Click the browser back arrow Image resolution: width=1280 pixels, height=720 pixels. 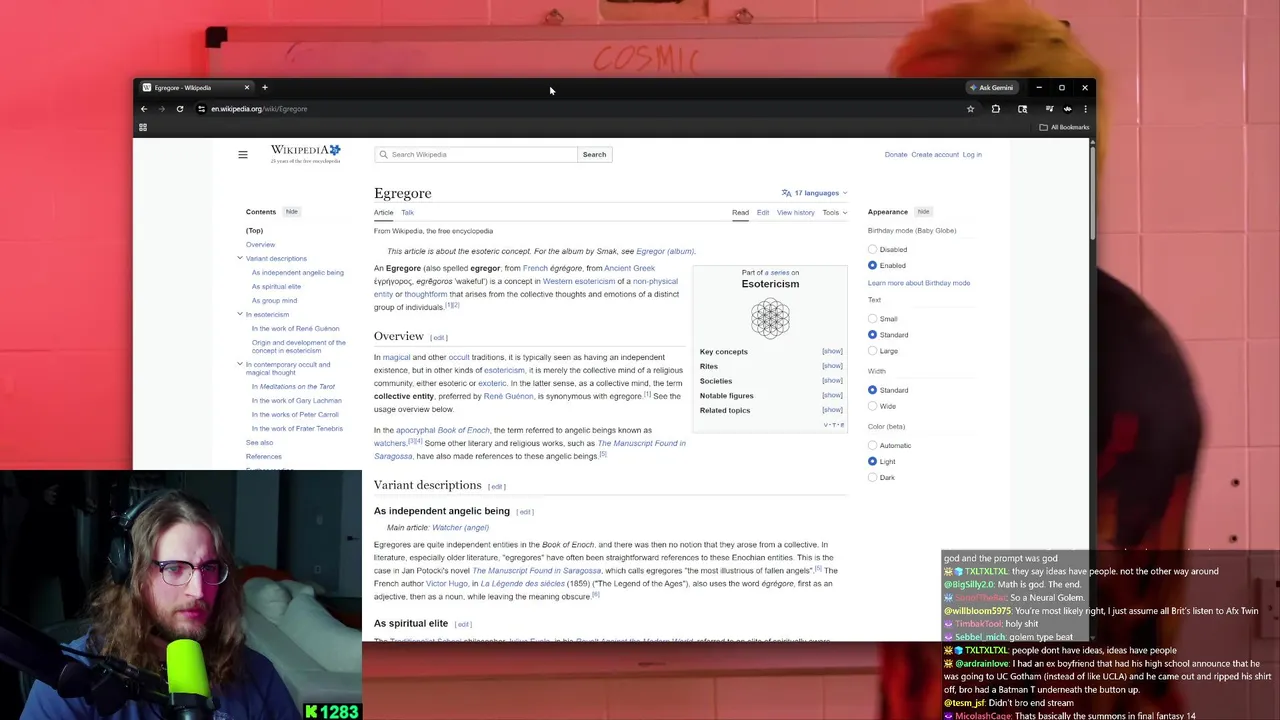tap(144, 109)
